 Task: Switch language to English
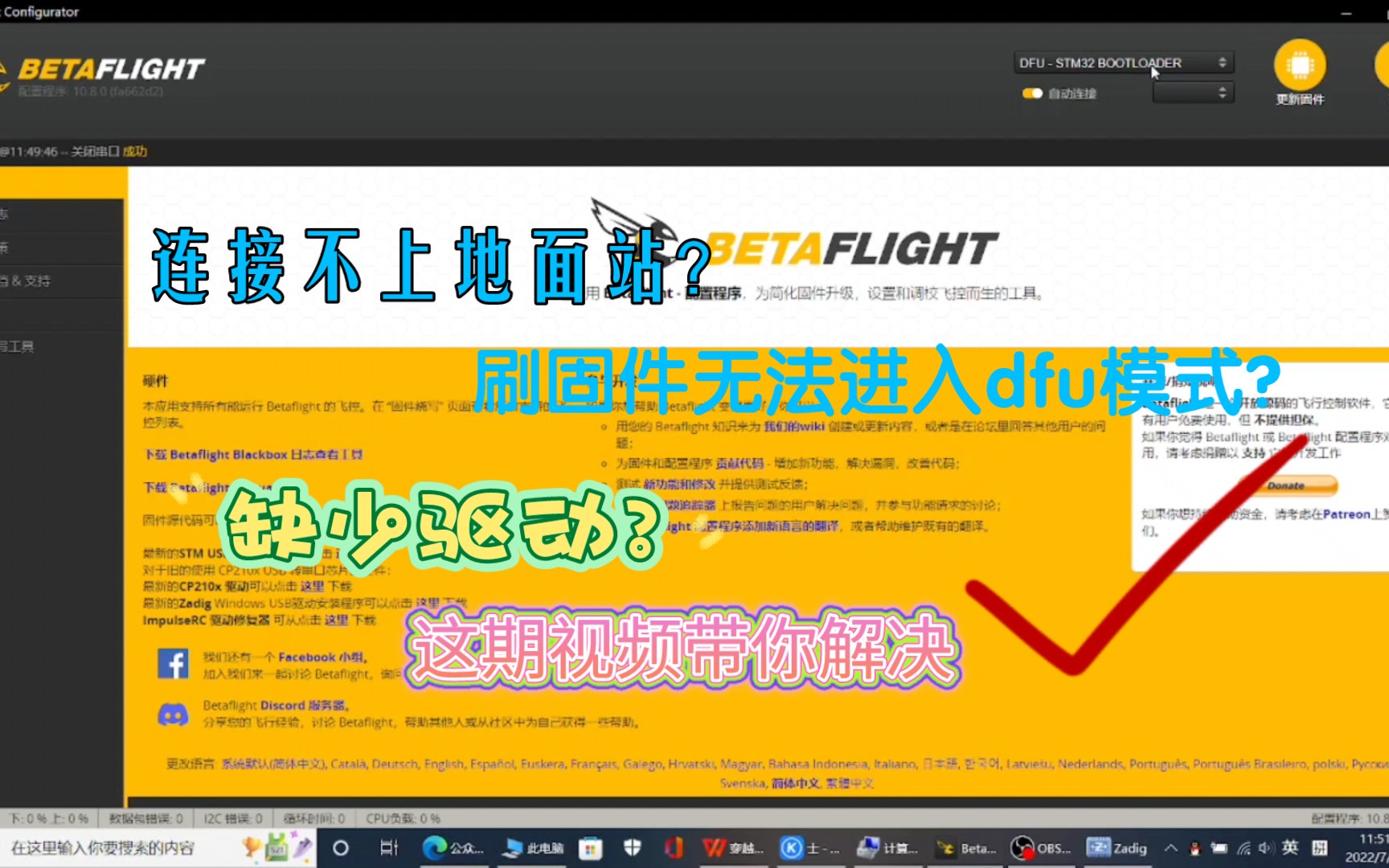coord(444,764)
